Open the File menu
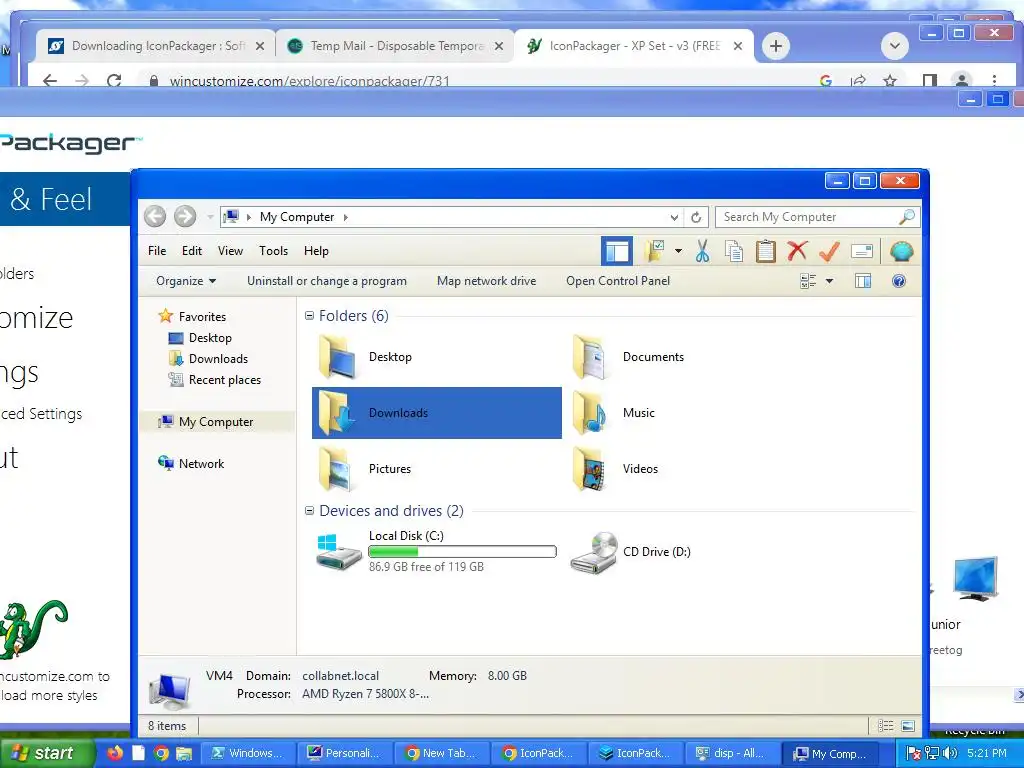 157,251
